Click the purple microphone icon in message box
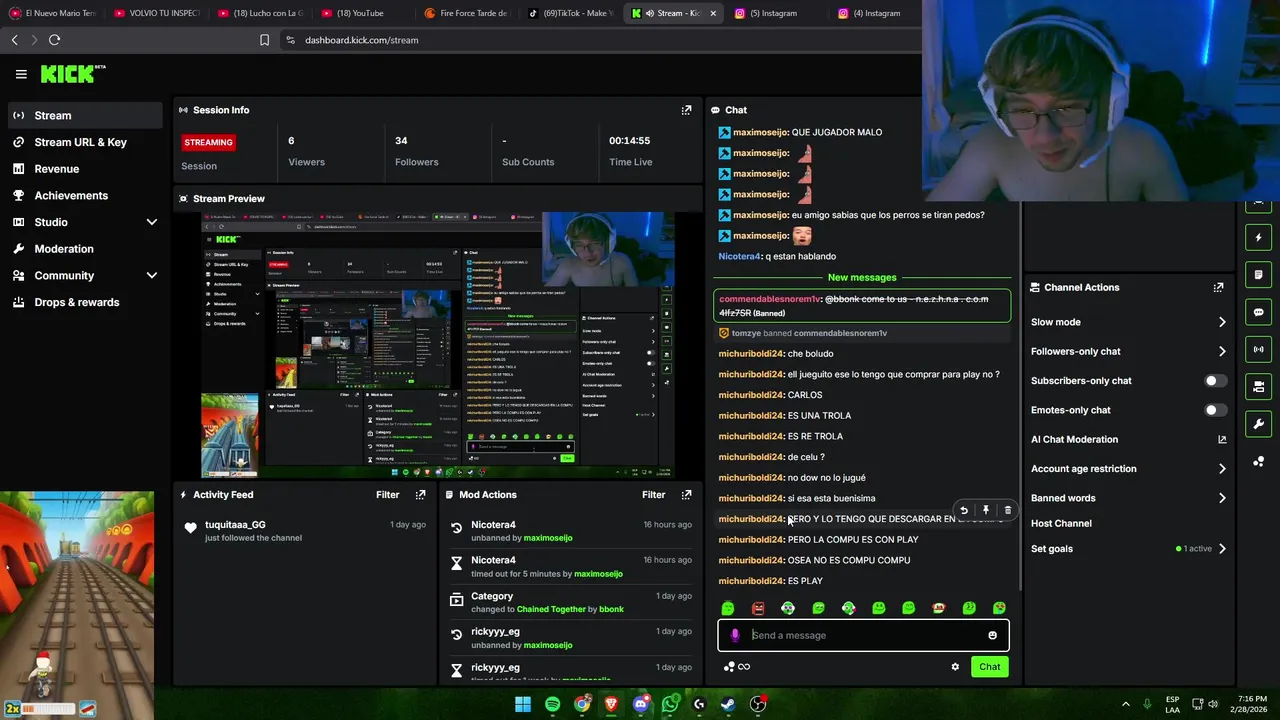Screen dimensions: 1280x720 click(735, 635)
